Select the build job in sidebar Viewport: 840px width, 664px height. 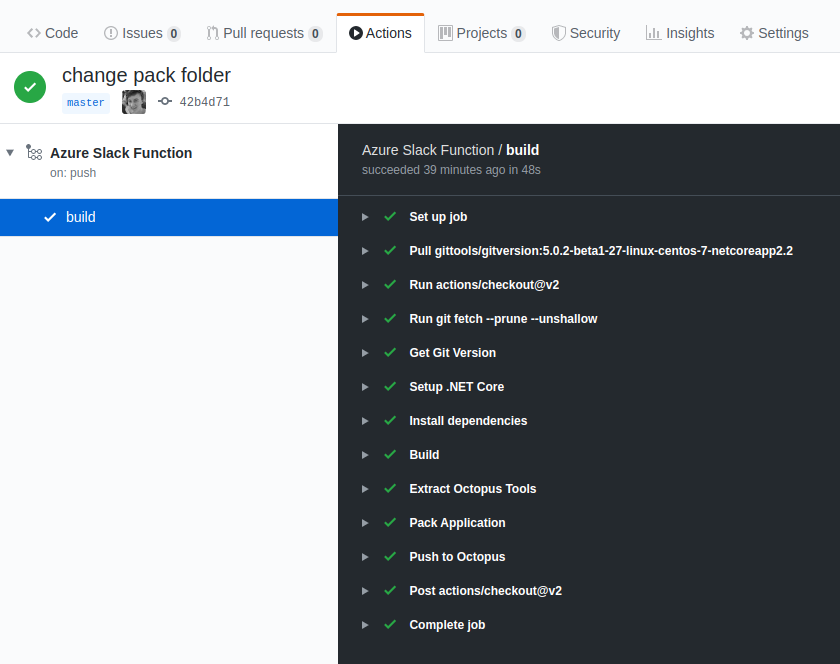[x=169, y=217]
